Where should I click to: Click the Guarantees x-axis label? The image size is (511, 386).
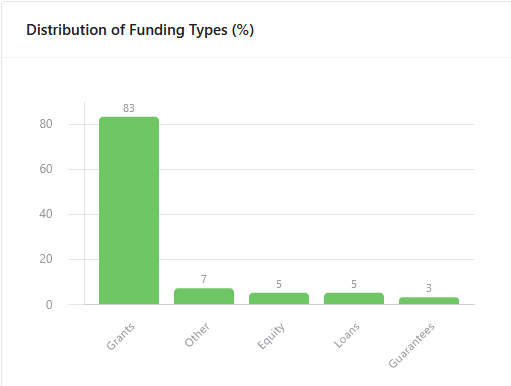(x=412, y=345)
